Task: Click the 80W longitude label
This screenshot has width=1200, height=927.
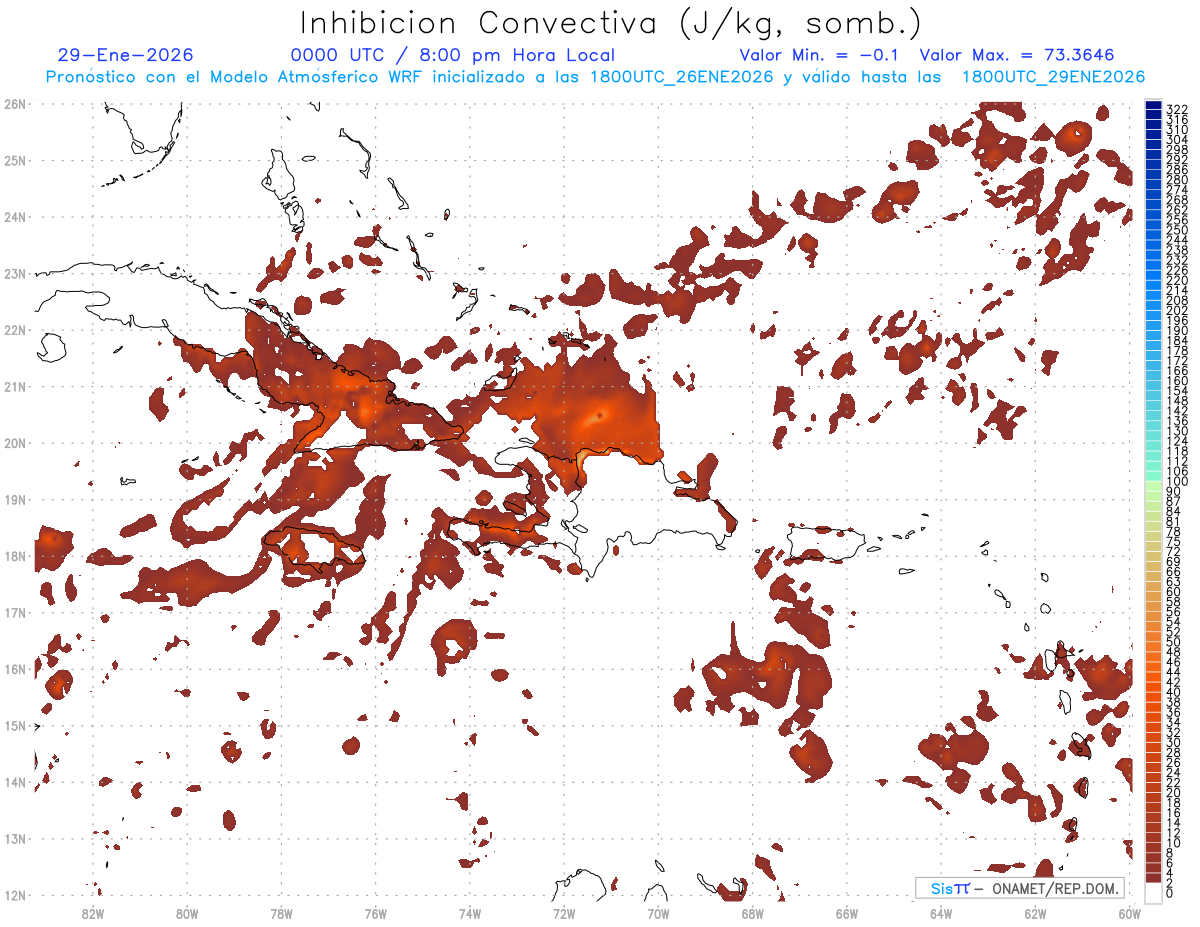Action: (187, 912)
